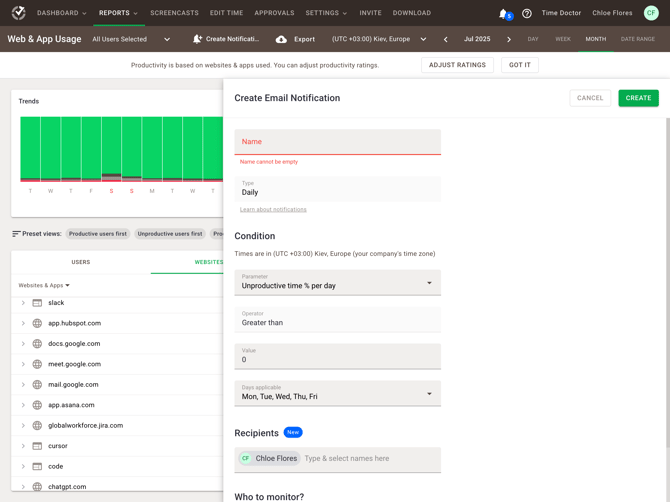The height and width of the screenshot is (502, 670).
Task: Open the Days applicable dropdown
Action: (338, 393)
